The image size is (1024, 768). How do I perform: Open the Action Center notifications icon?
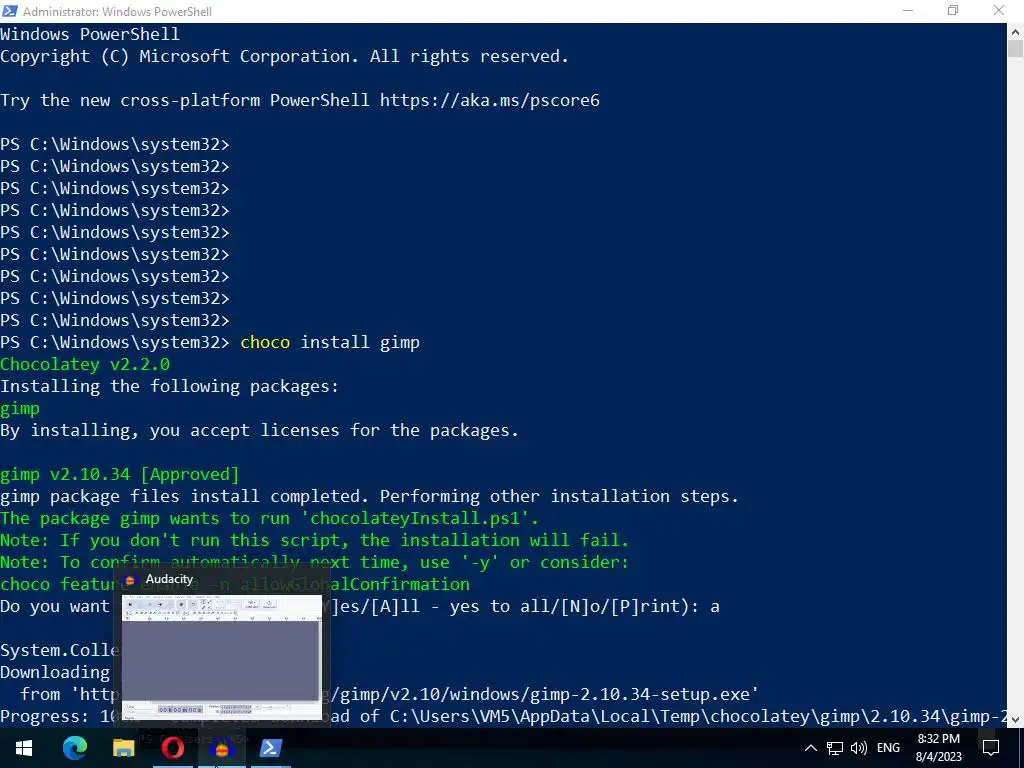pos(991,748)
